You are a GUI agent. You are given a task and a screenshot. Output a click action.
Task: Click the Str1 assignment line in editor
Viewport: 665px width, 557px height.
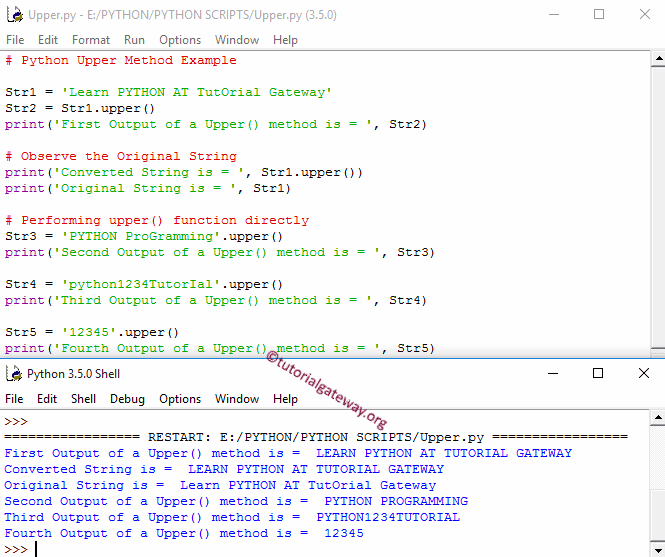(168, 92)
